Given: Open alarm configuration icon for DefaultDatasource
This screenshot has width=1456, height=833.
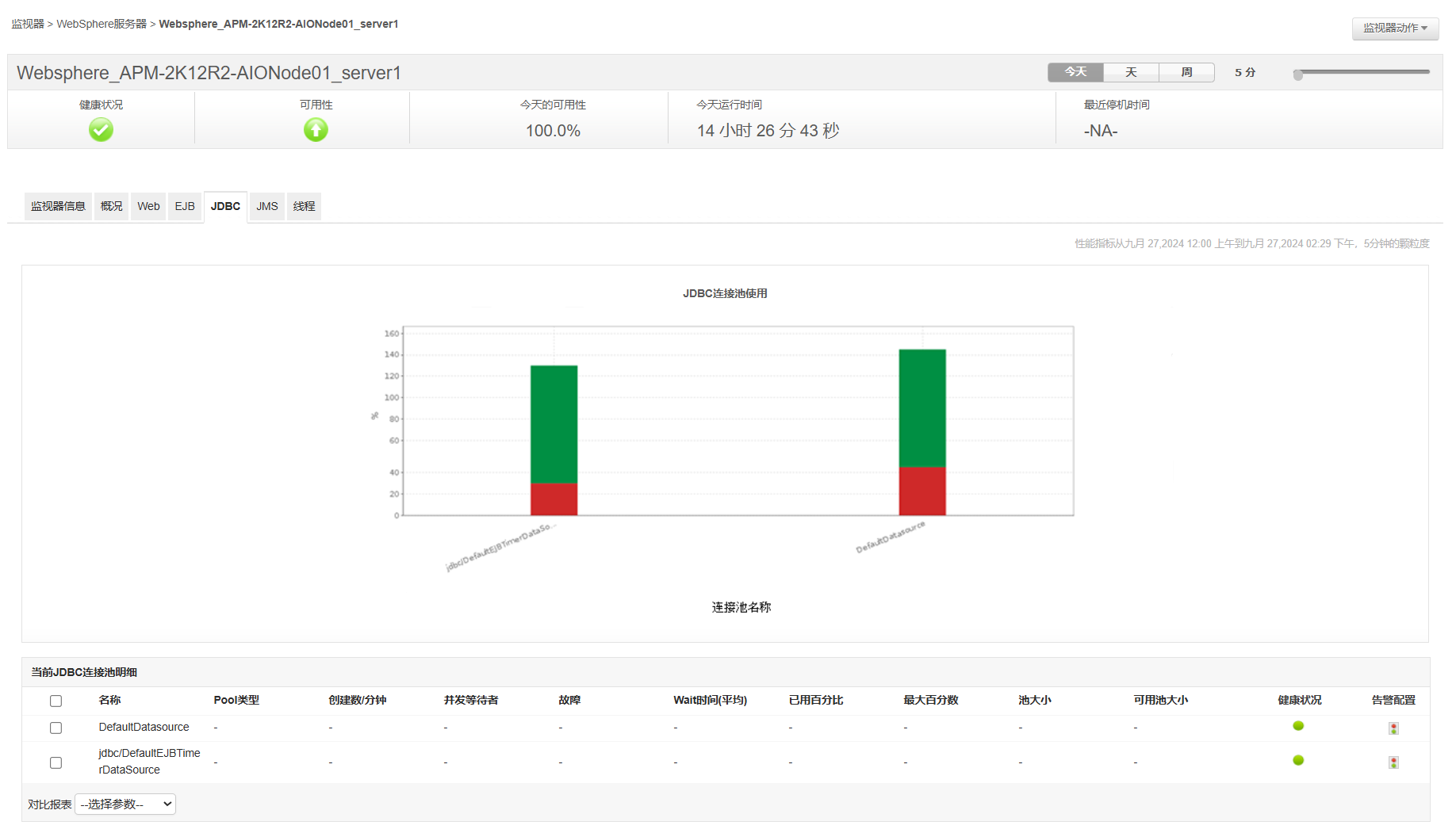Looking at the screenshot, I should 1393,728.
